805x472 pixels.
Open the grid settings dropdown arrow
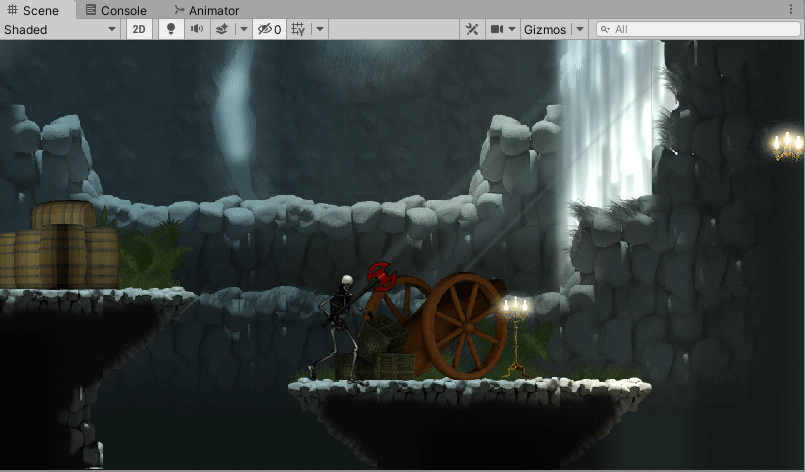[x=320, y=29]
